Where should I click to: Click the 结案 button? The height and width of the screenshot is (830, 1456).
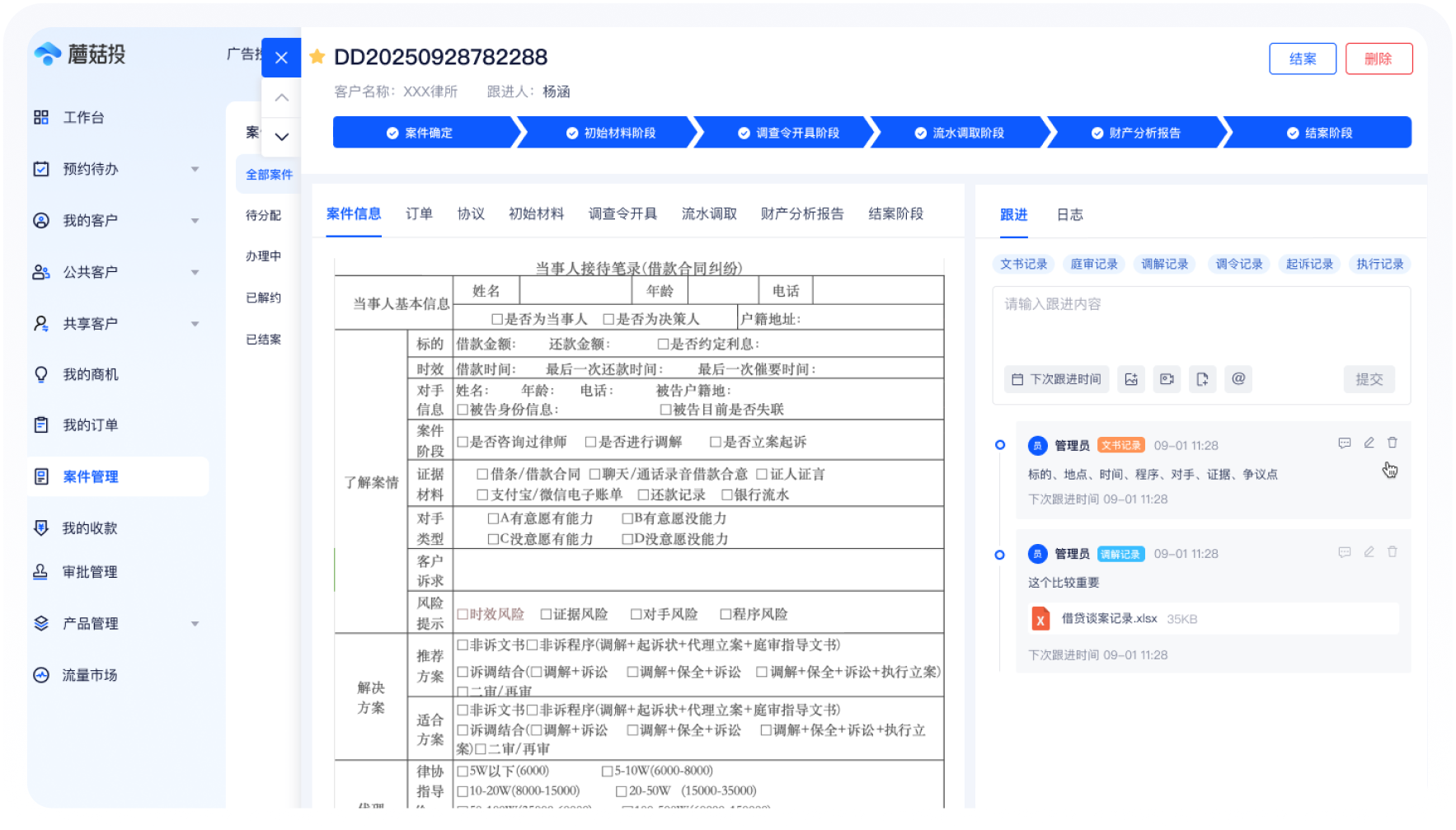(x=1302, y=59)
